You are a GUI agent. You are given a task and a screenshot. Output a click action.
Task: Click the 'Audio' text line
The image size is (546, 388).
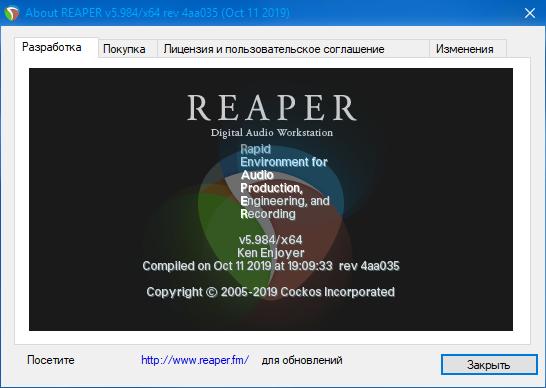(257, 175)
